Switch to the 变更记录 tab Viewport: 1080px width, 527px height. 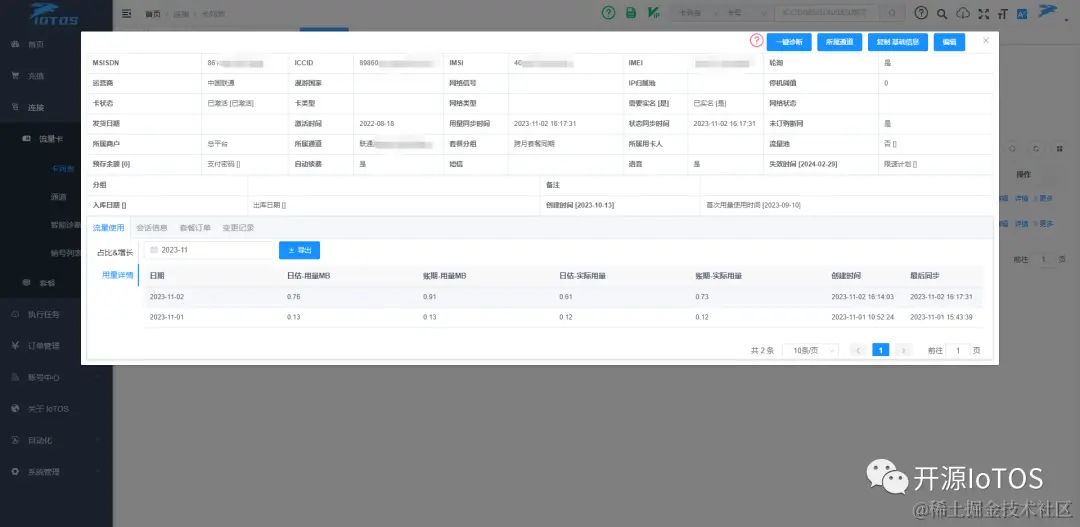click(x=238, y=227)
